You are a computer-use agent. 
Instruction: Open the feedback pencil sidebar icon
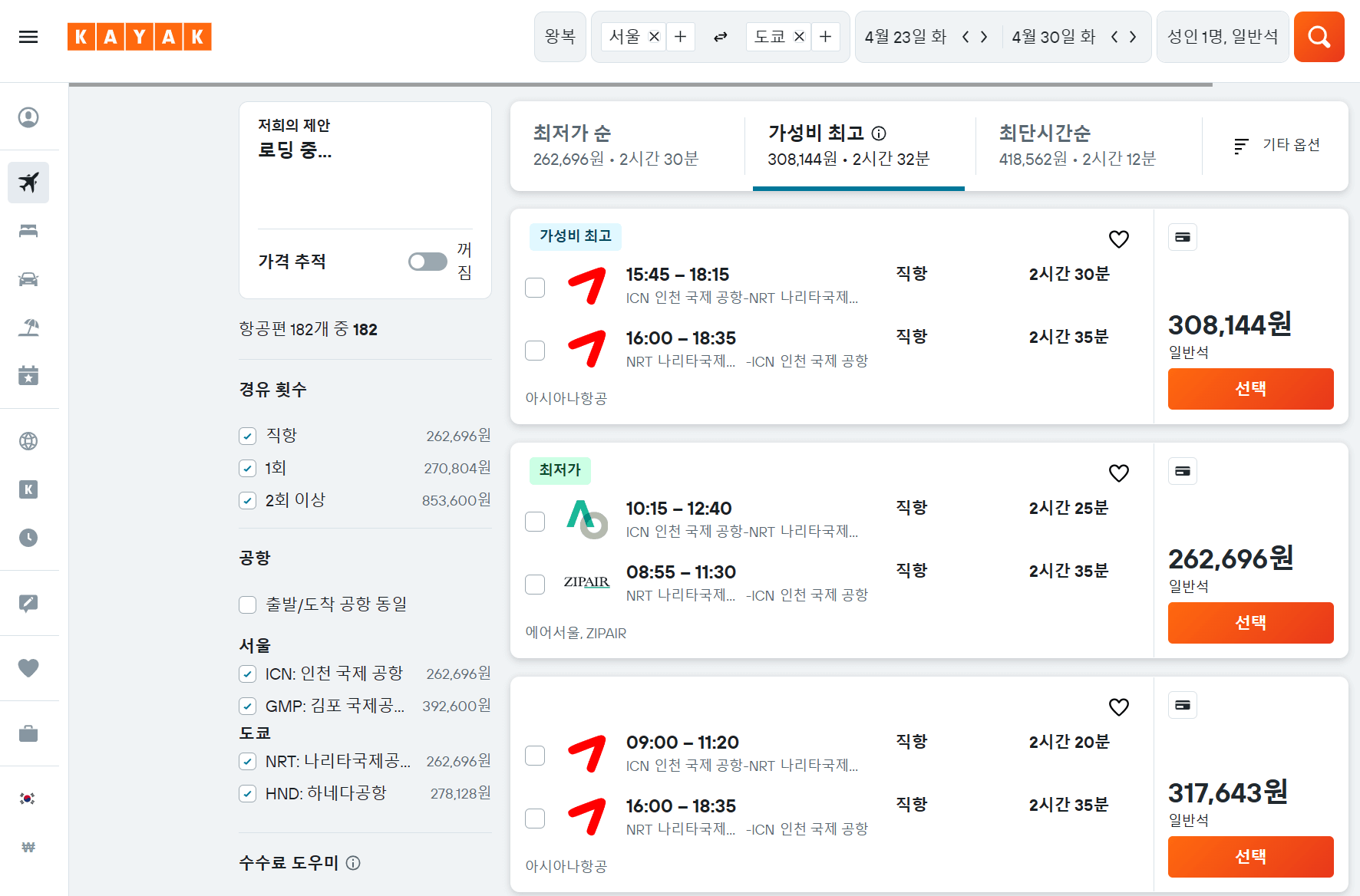coord(28,603)
